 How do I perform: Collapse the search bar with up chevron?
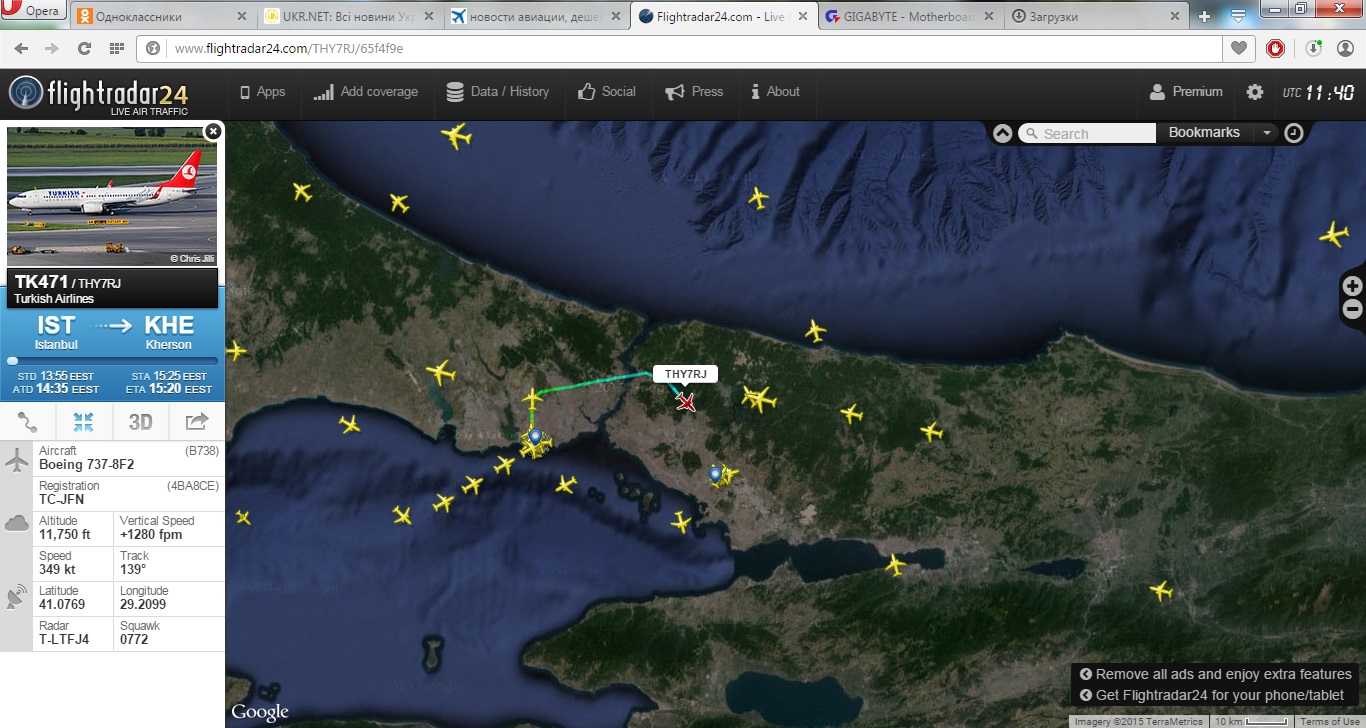click(1003, 133)
